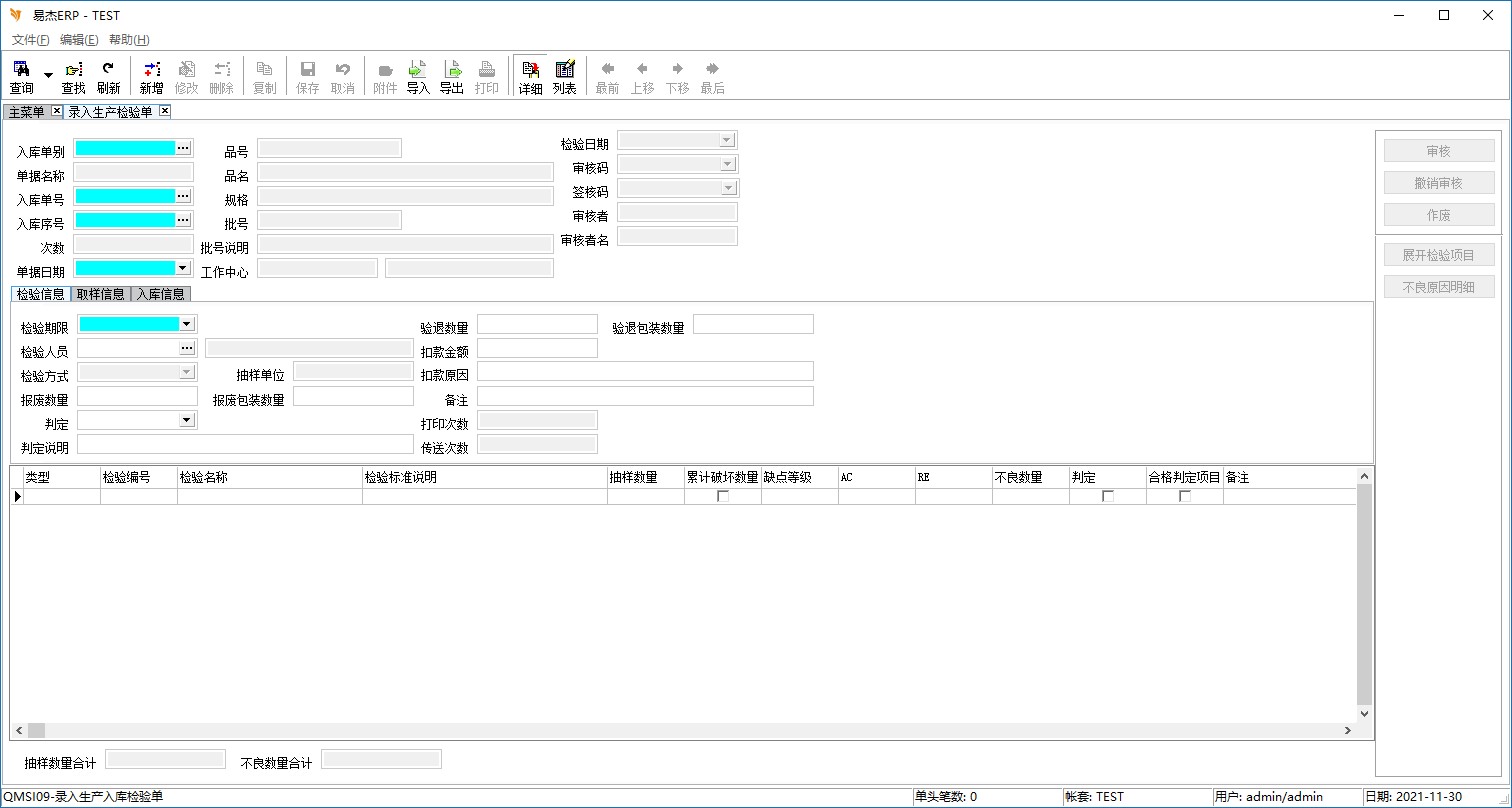Click the 导入 (Import) toolbar icon
The height and width of the screenshot is (808, 1512).
[x=418, y=76]
